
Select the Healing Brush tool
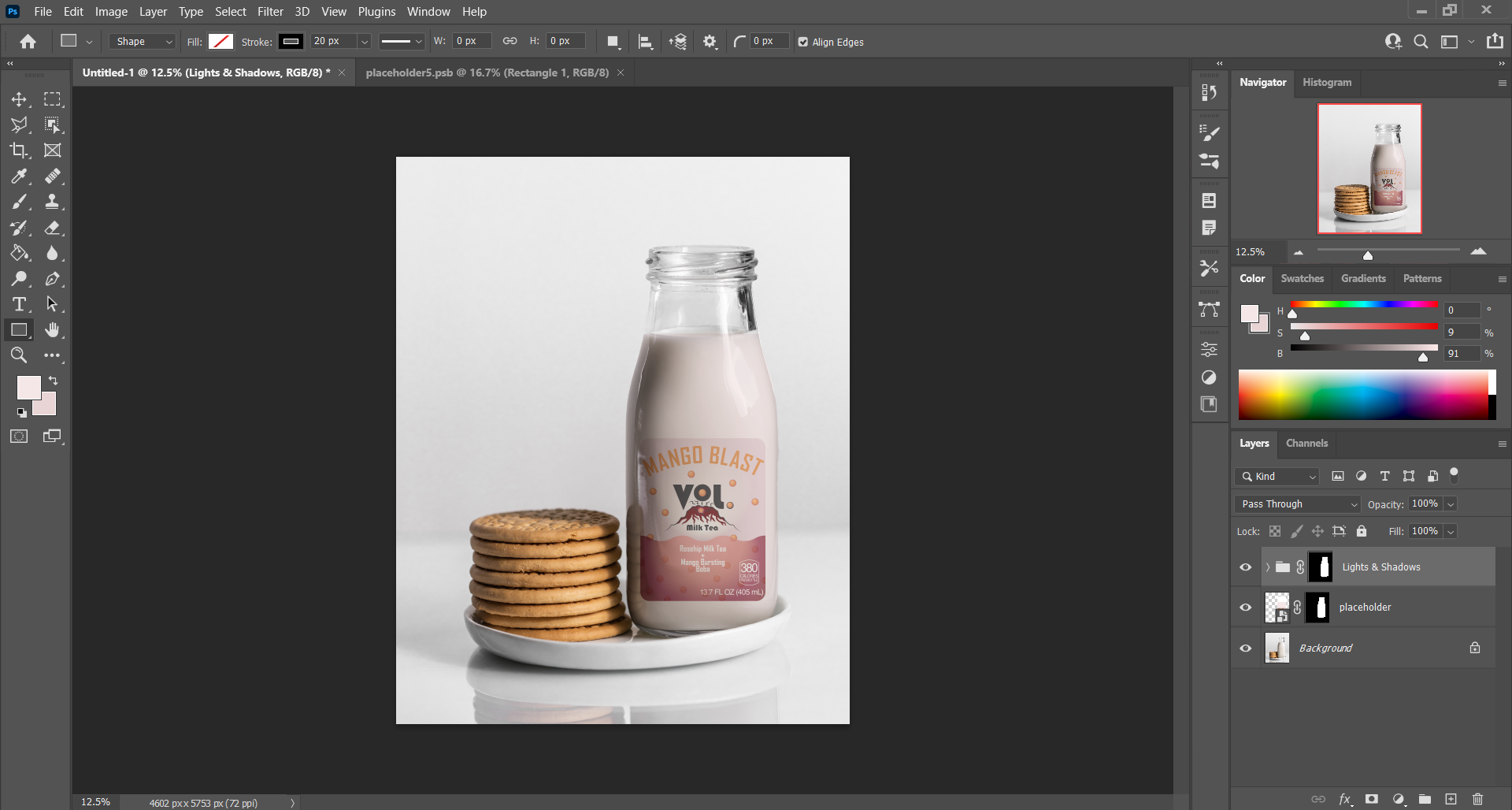(52, 176)
